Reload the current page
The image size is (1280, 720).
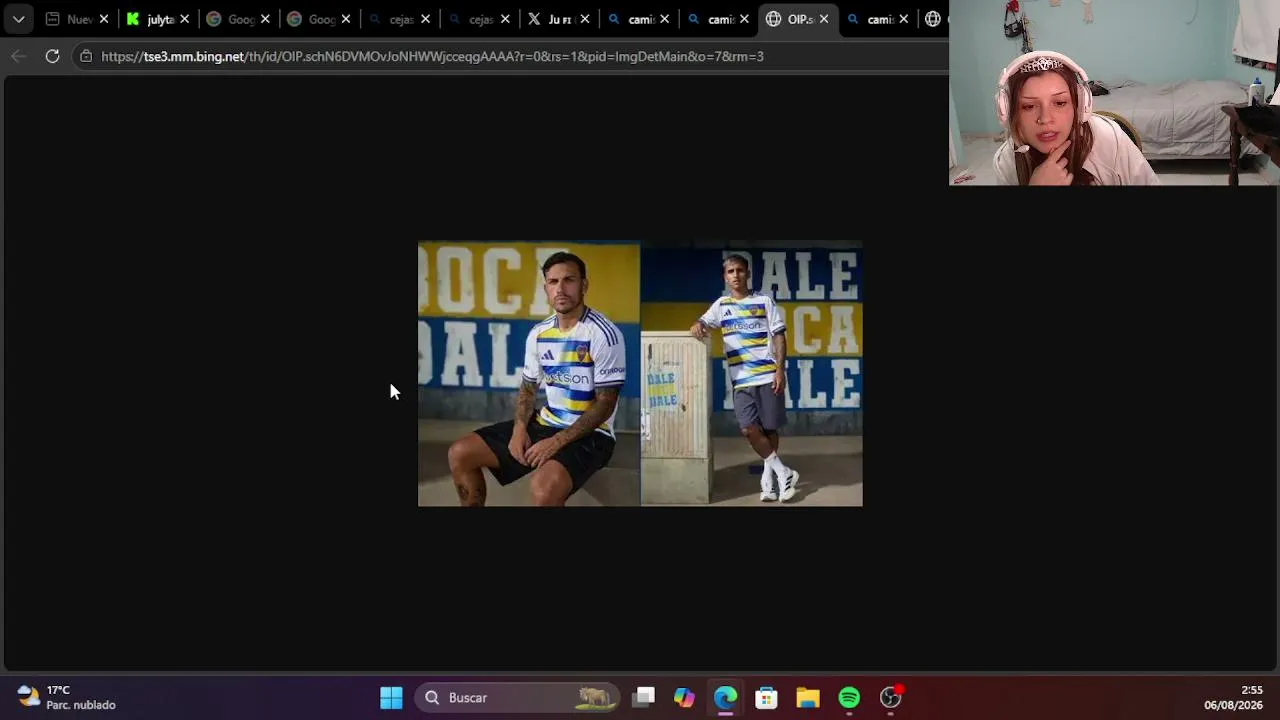[52, 56]
